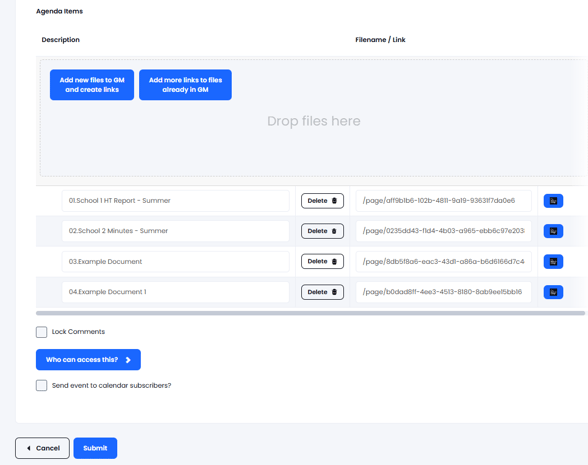Tick Send event to calendar subscribers checkbox
Viewport: 588px width, 465px height.
click(42, 386)
